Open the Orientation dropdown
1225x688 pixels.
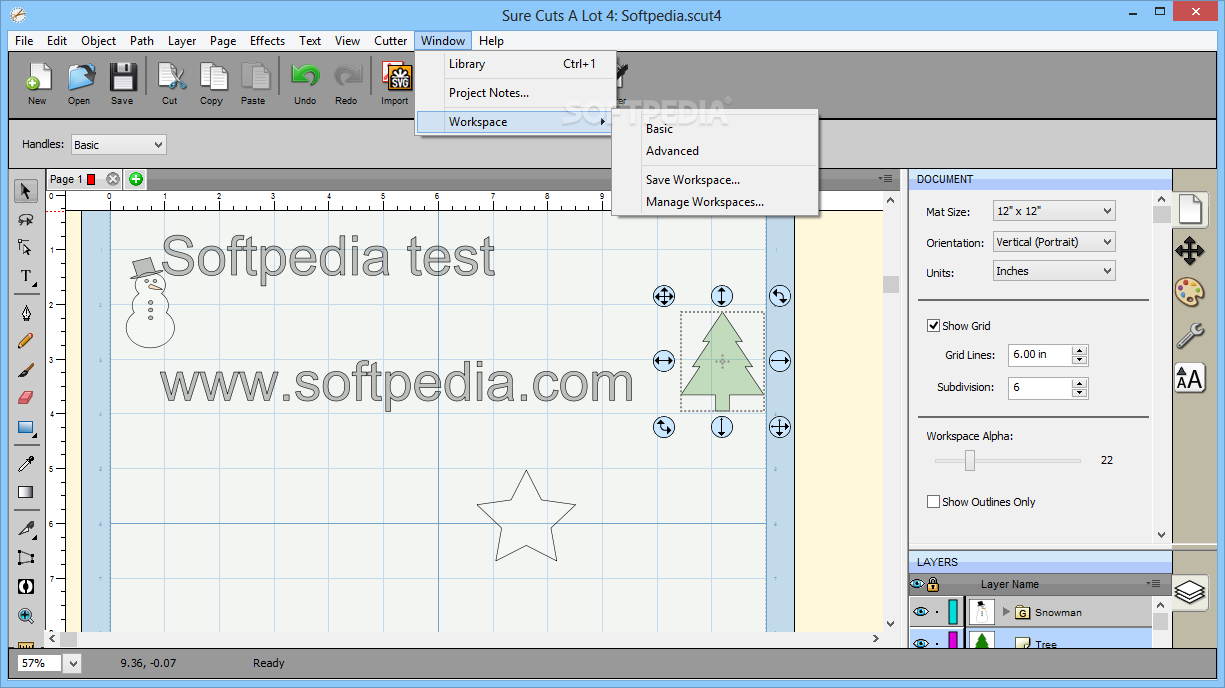[1054, 242]
